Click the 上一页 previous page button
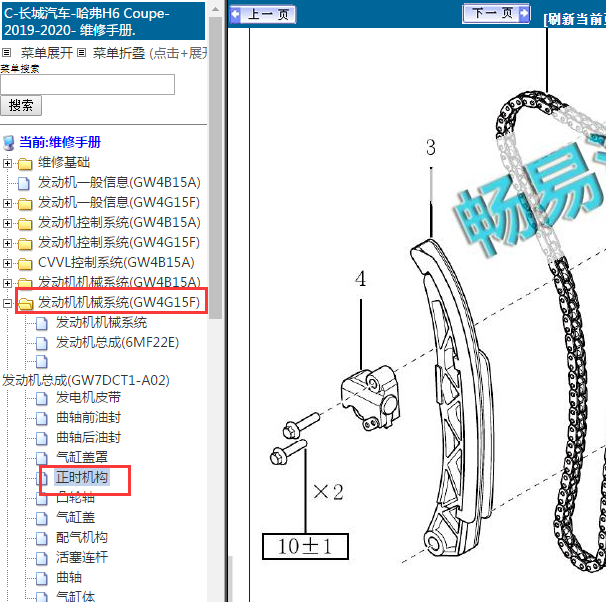This screenshot has width=606, height=602. [x=263, y=14]
